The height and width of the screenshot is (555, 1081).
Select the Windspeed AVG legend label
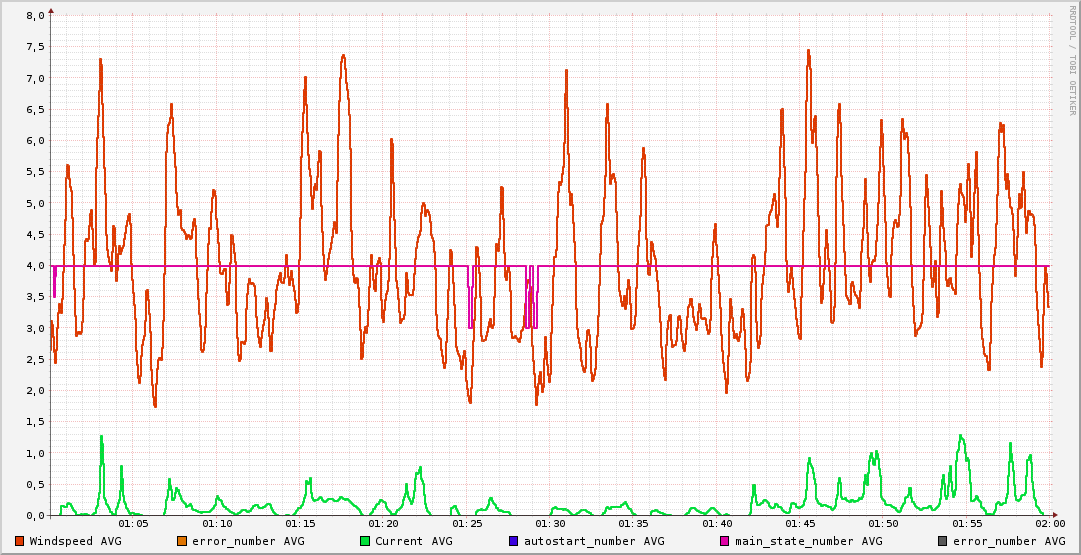(x=75, y=541)
